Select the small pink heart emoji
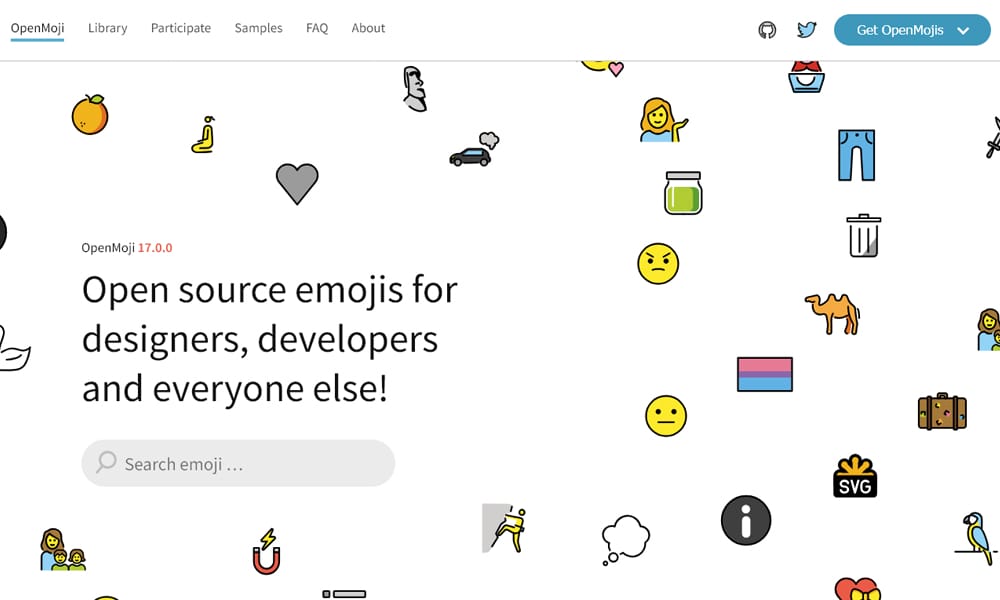Screen dimensions: 1000x600 click(615, 69)
